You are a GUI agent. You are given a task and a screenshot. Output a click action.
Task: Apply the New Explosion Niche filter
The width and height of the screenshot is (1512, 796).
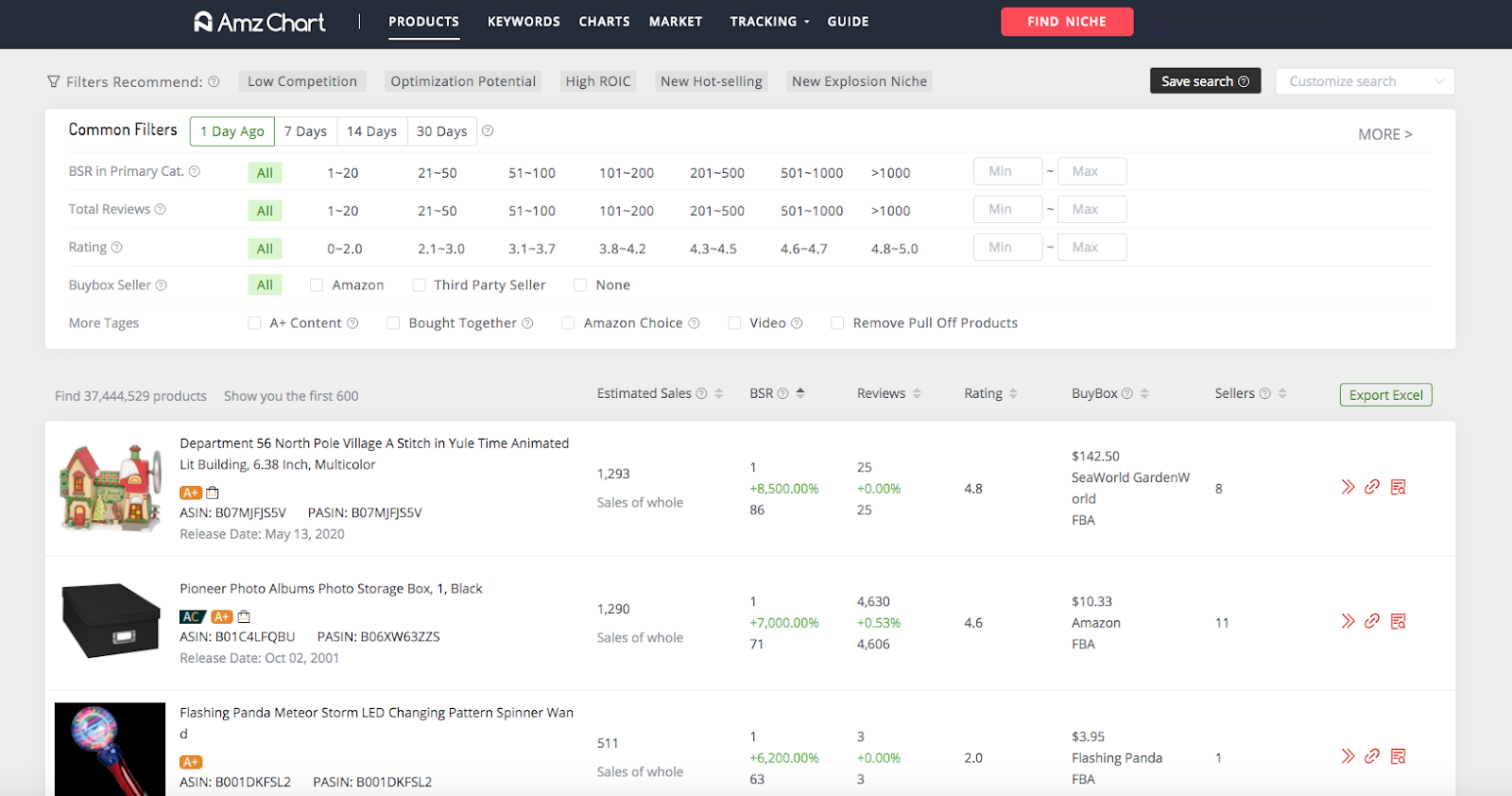[859, 81]
